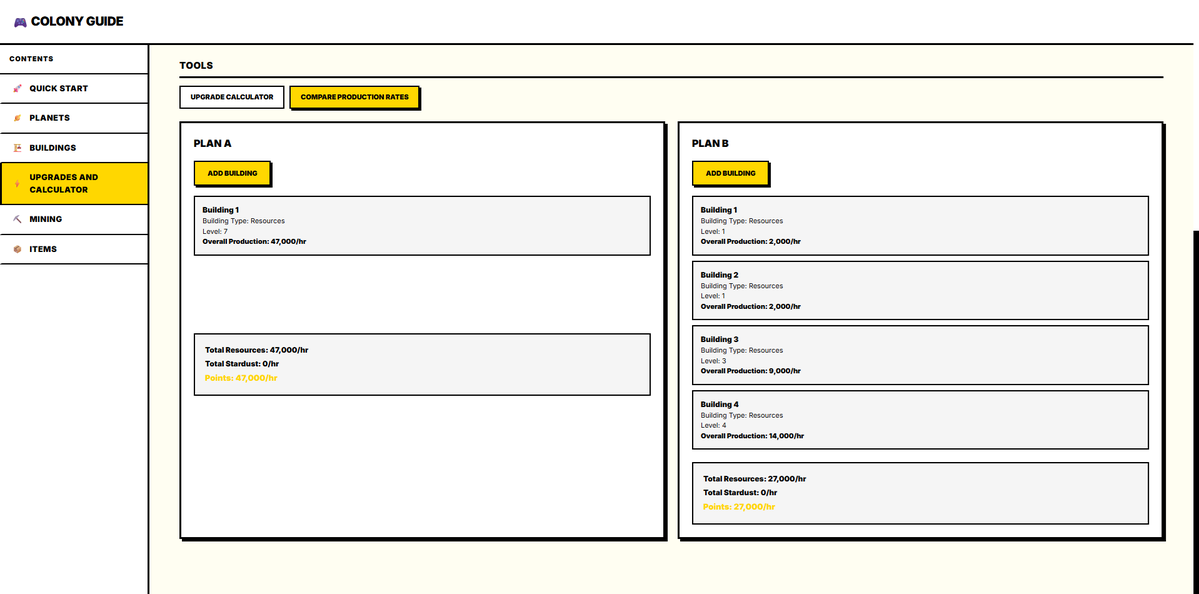
Task: Click the pickaxe icon beside Mining
Action: click(x=17, y=219)
